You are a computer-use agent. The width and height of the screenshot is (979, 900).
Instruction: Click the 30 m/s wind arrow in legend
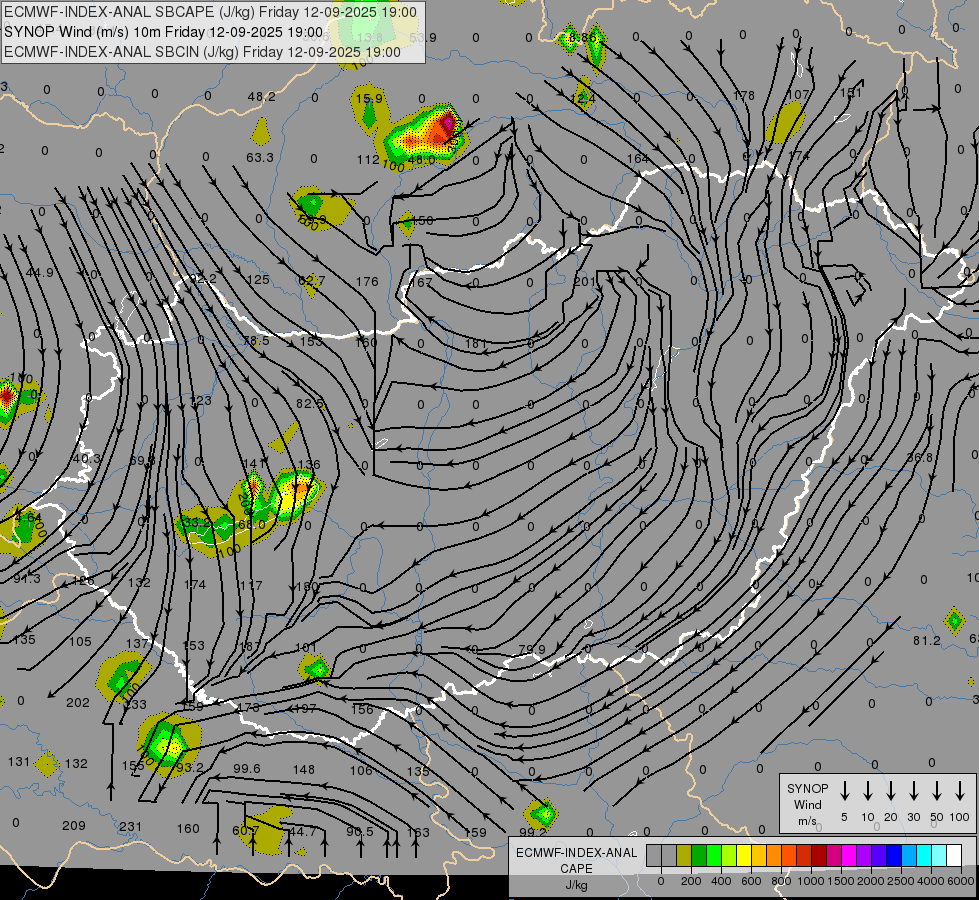point(913,791)
